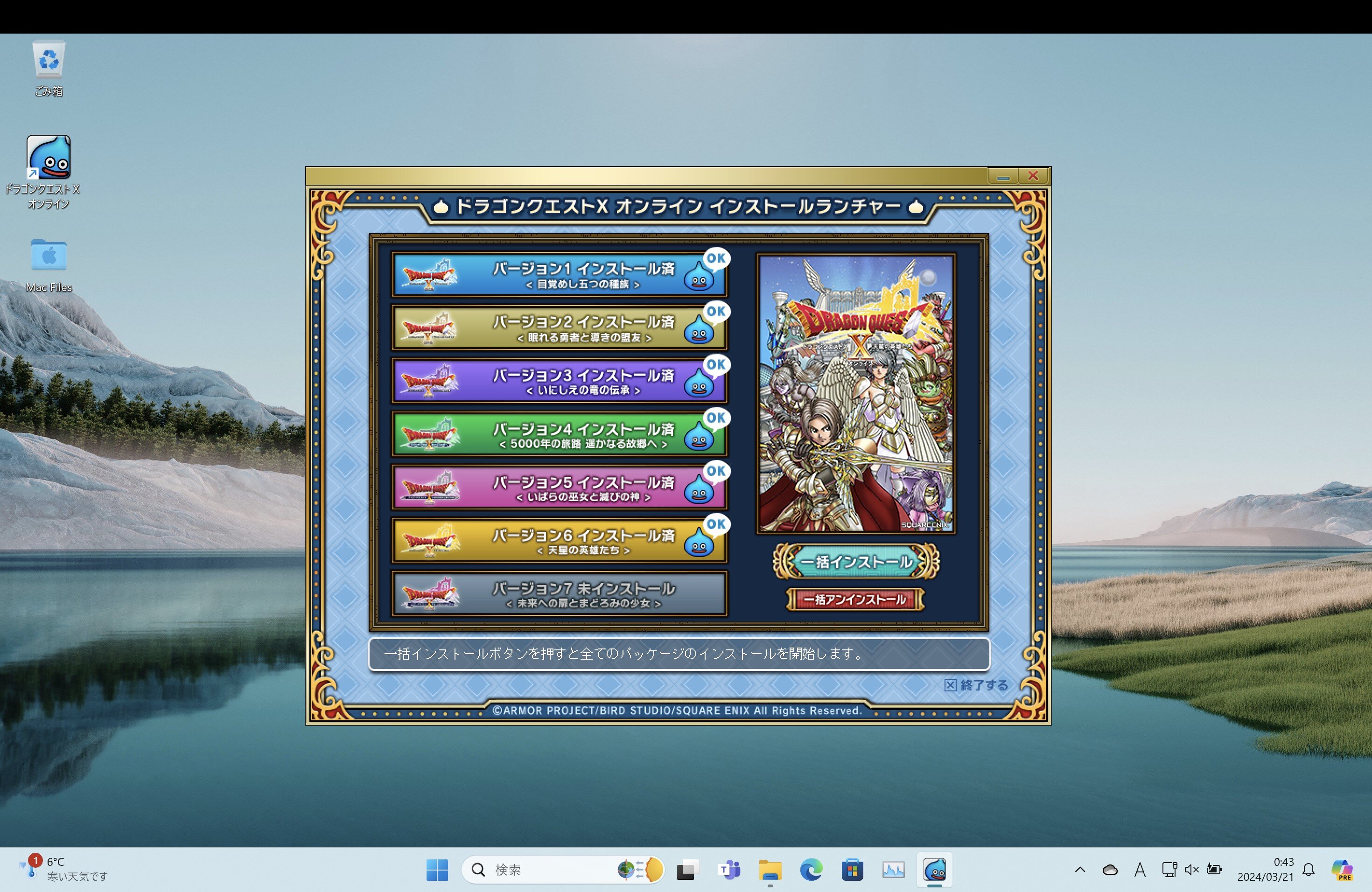
Task: Click the Version 2 installed banner
Action: [559, 328]
